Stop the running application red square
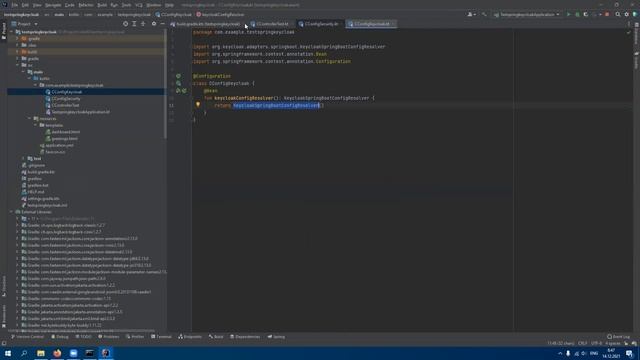The height and width of the screenshot is (360, 640). click(607, 14)
